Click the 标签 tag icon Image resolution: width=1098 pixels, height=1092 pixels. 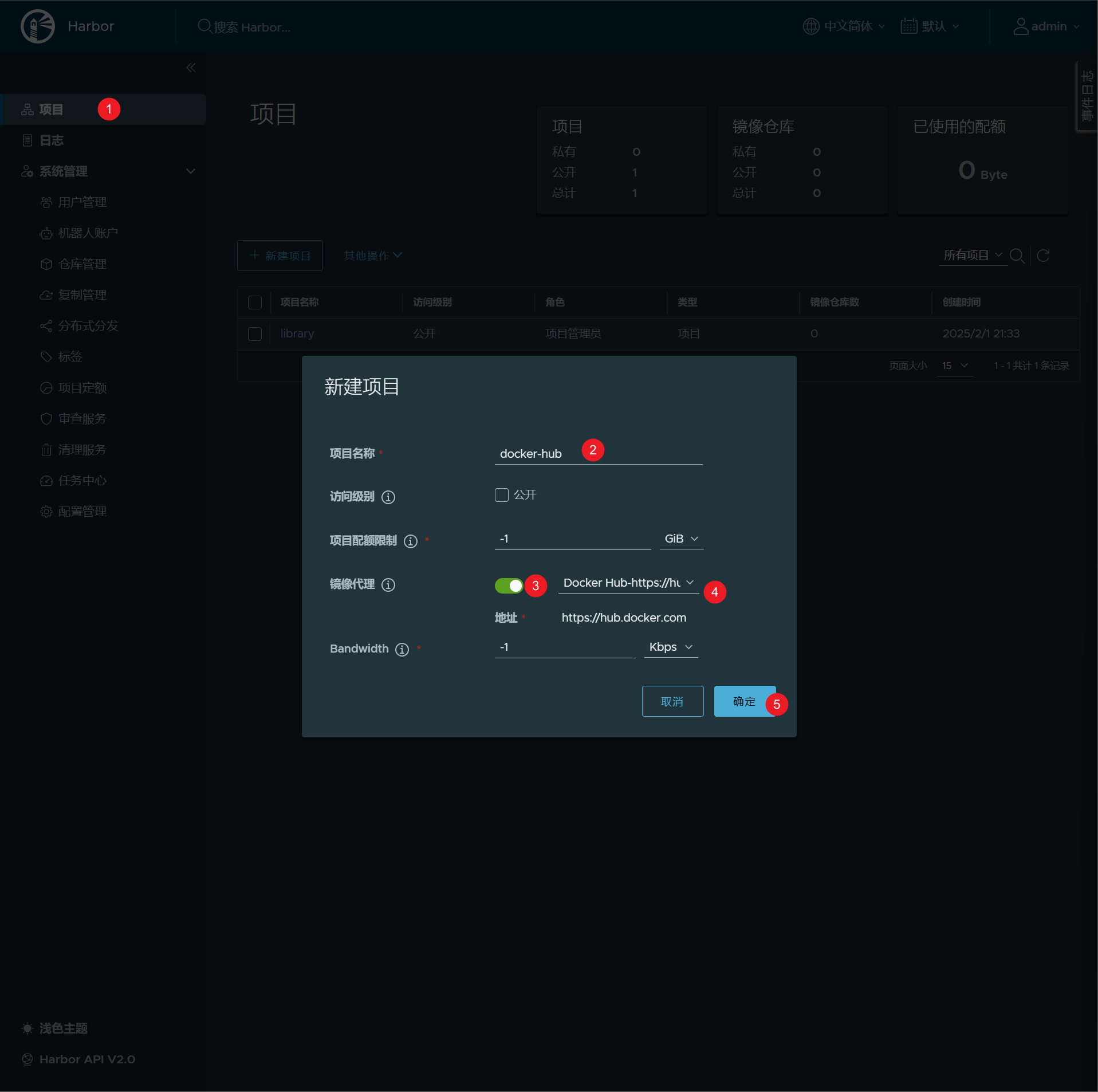(46, 357)
